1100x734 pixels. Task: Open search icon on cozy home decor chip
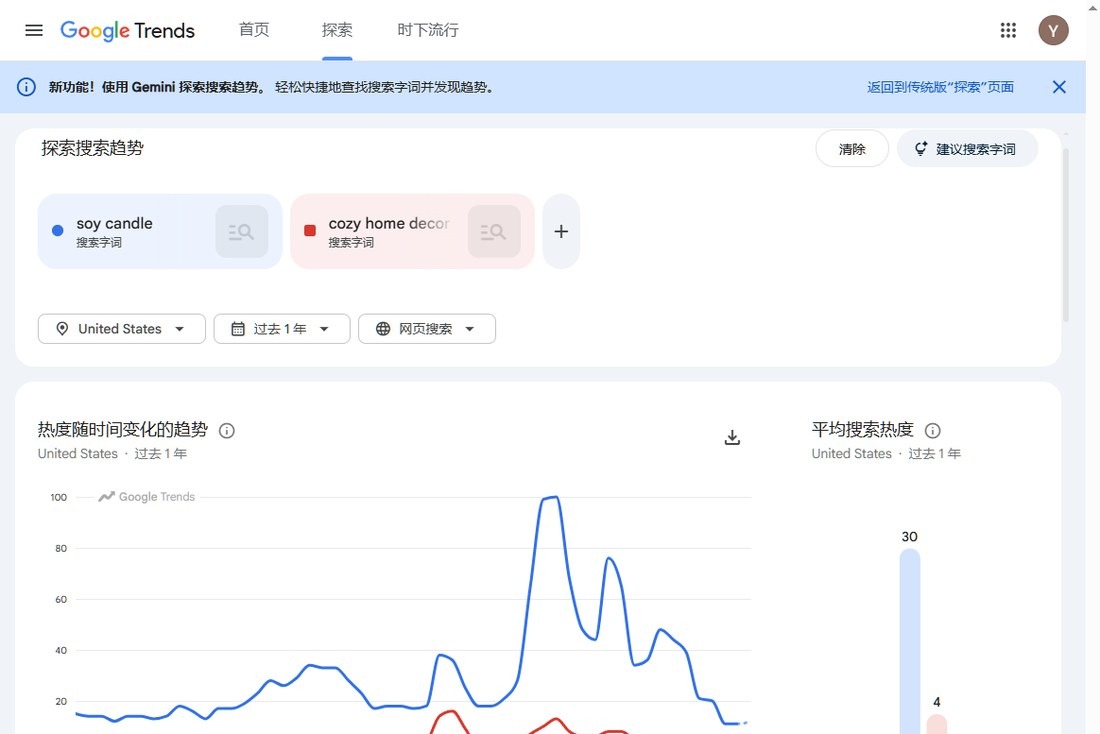pyautogui.click(x=494, y=232)
